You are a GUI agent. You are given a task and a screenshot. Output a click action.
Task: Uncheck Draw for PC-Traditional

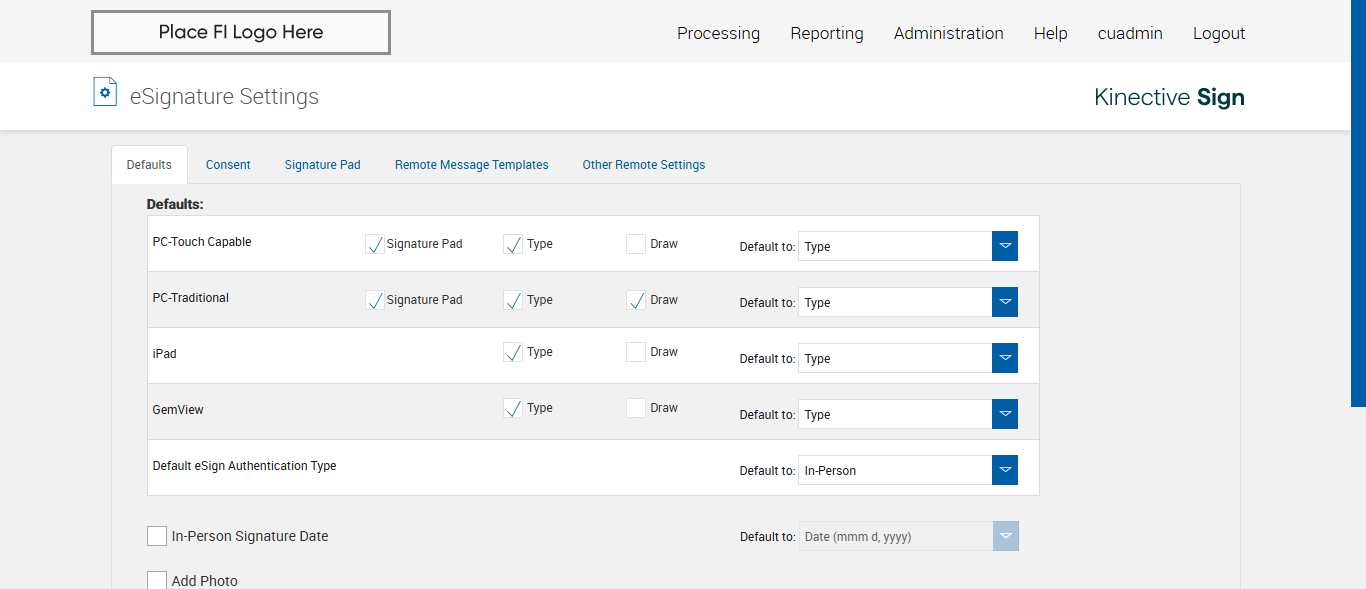point(636,300)
